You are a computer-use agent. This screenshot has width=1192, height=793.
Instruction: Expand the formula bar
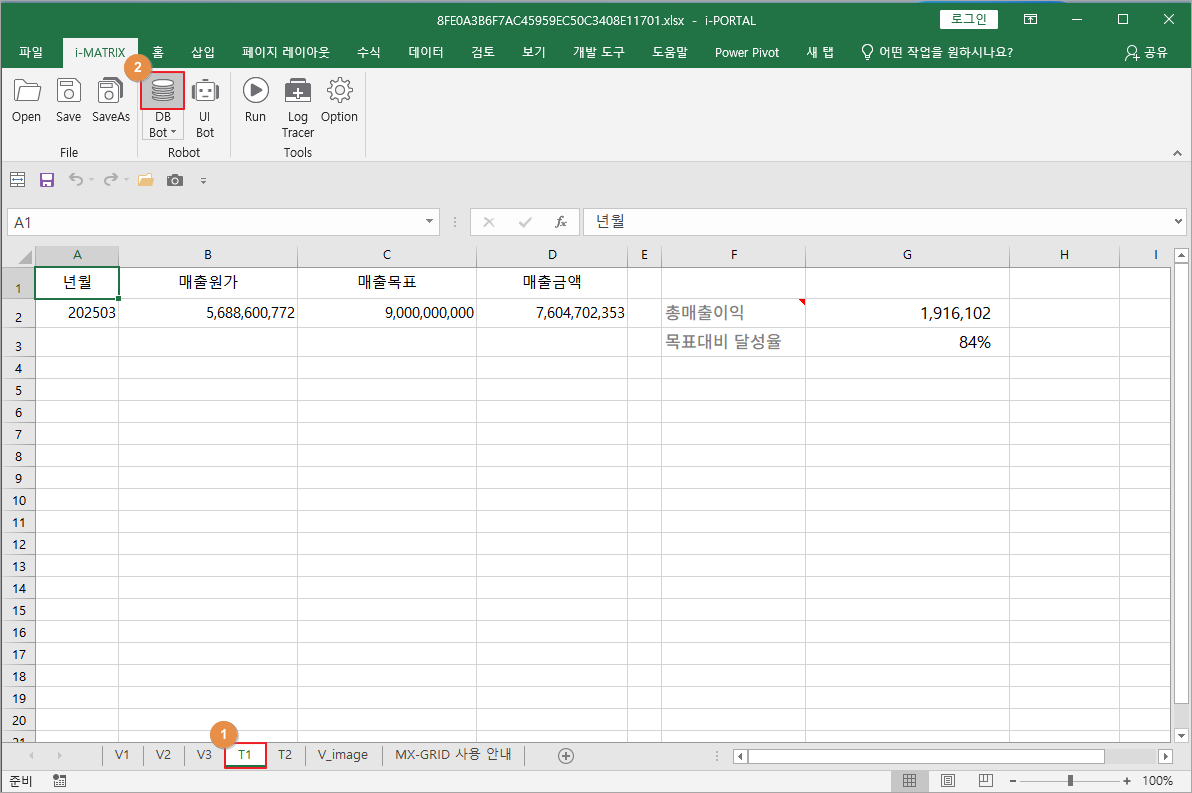pyautogui.click(x=1178, y=222)
